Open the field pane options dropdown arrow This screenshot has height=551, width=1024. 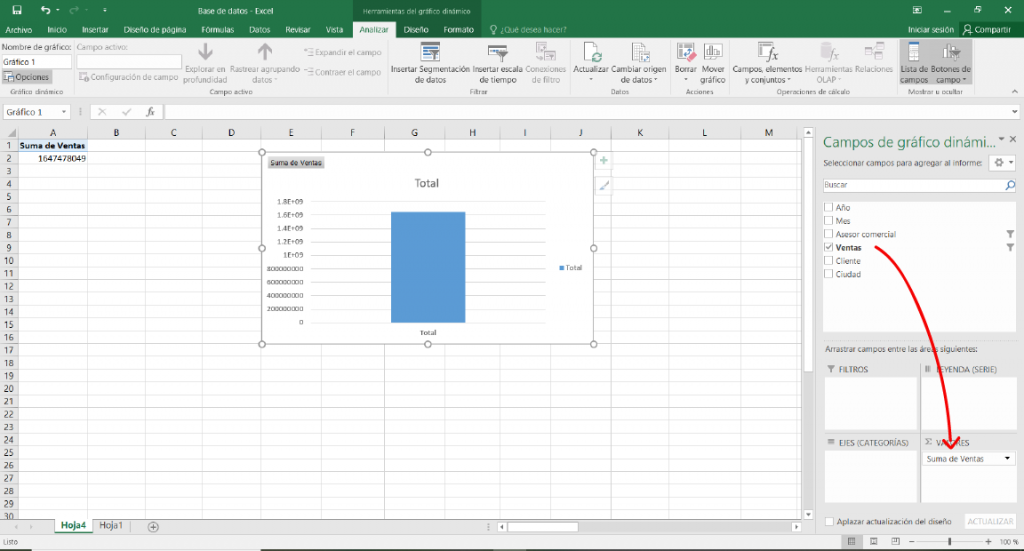click(1001, 139)
